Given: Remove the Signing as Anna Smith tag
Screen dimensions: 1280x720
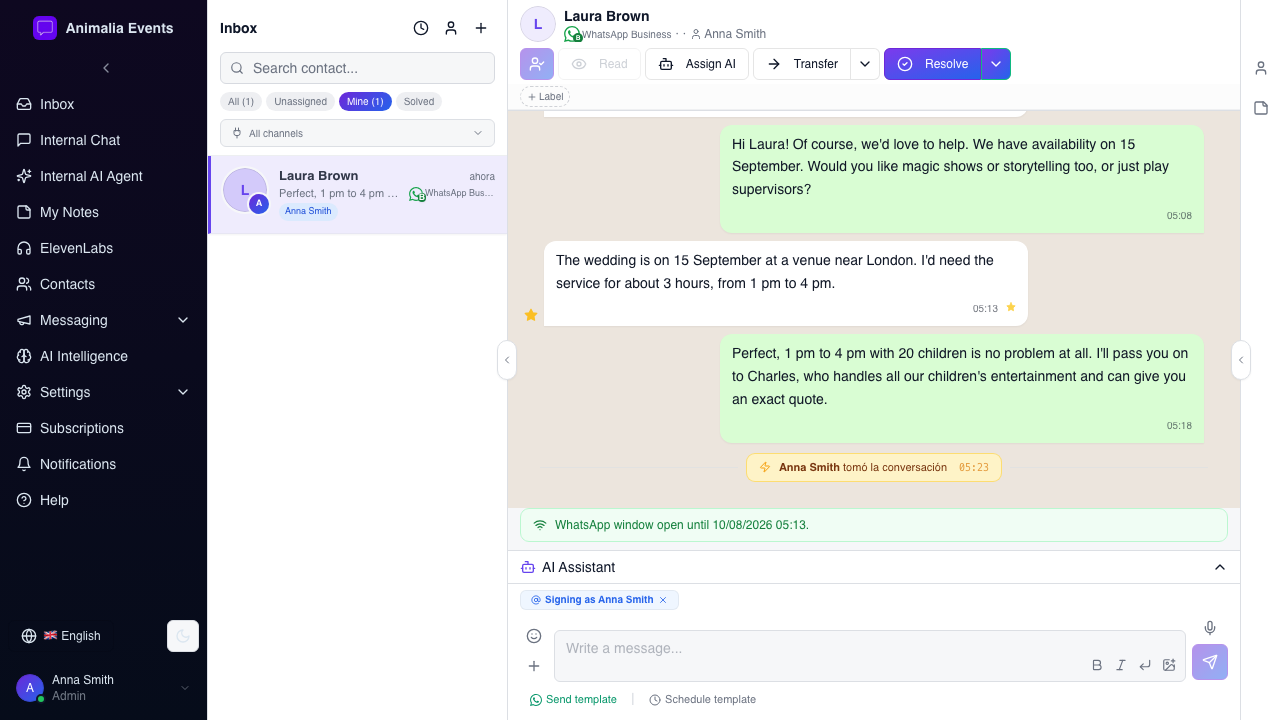Looking at the screenshot, I should [x=663, y=600].
